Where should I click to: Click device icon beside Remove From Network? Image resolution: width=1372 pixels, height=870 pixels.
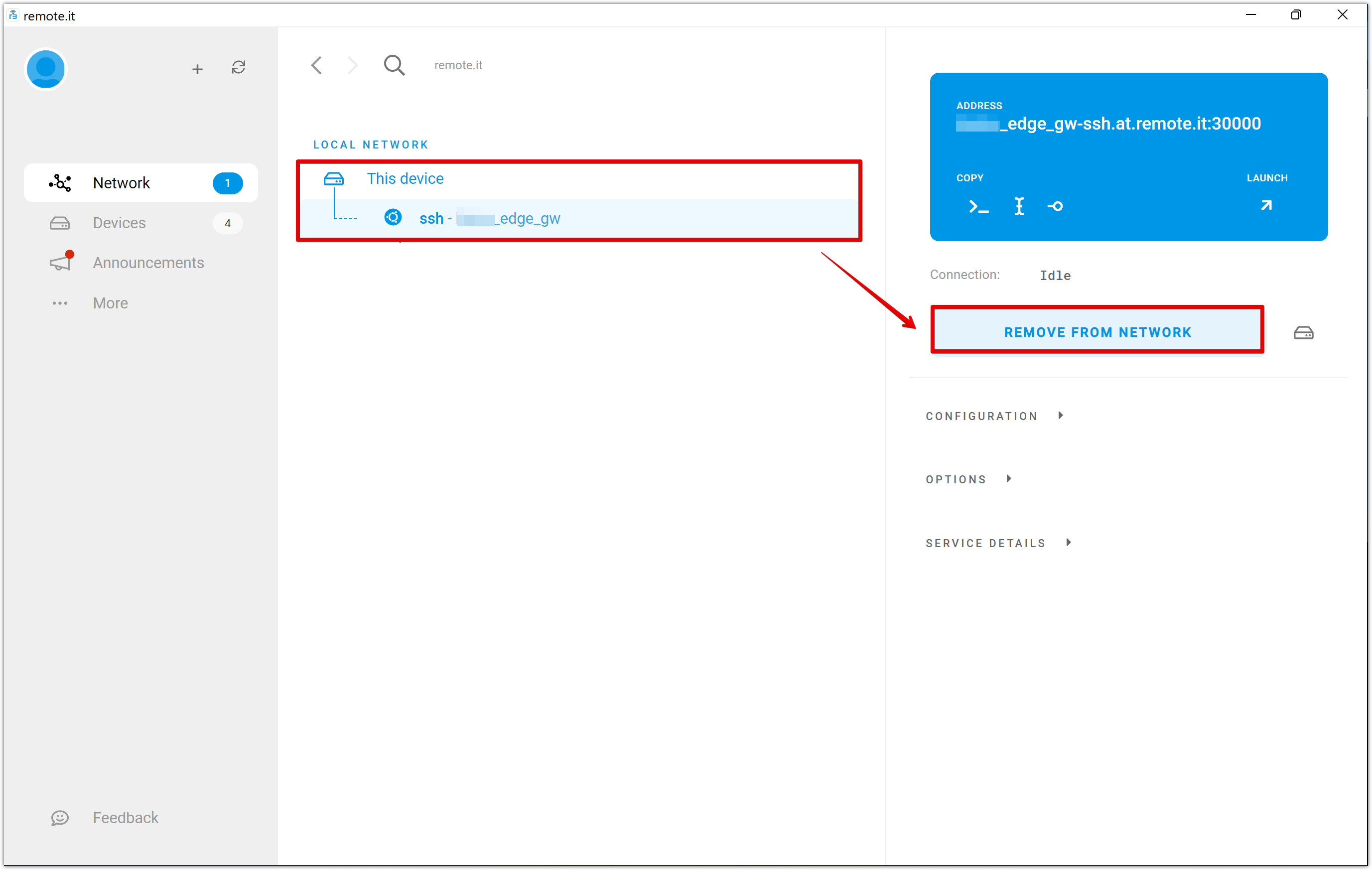click(x=1303, y=333)
